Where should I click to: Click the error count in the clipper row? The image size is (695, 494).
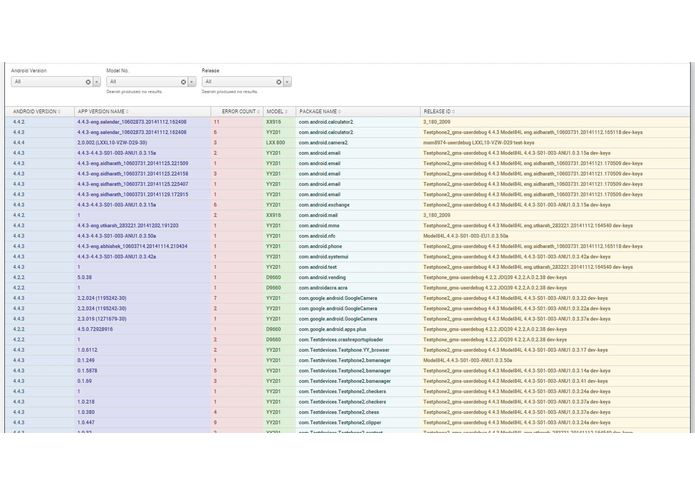(x=237, y=423)
